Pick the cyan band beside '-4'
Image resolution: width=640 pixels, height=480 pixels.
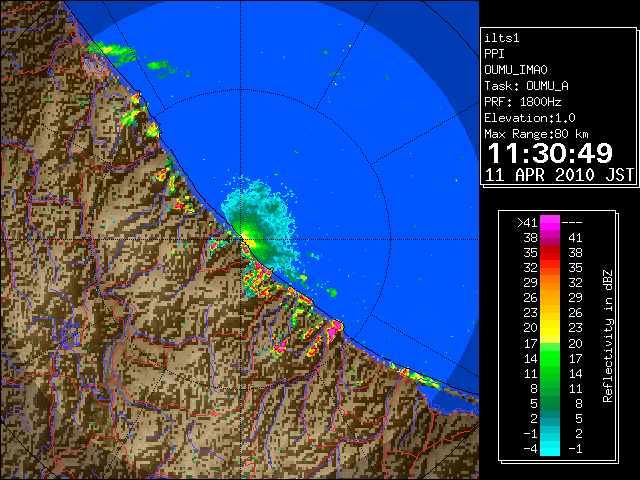click(x=550, y=448)
